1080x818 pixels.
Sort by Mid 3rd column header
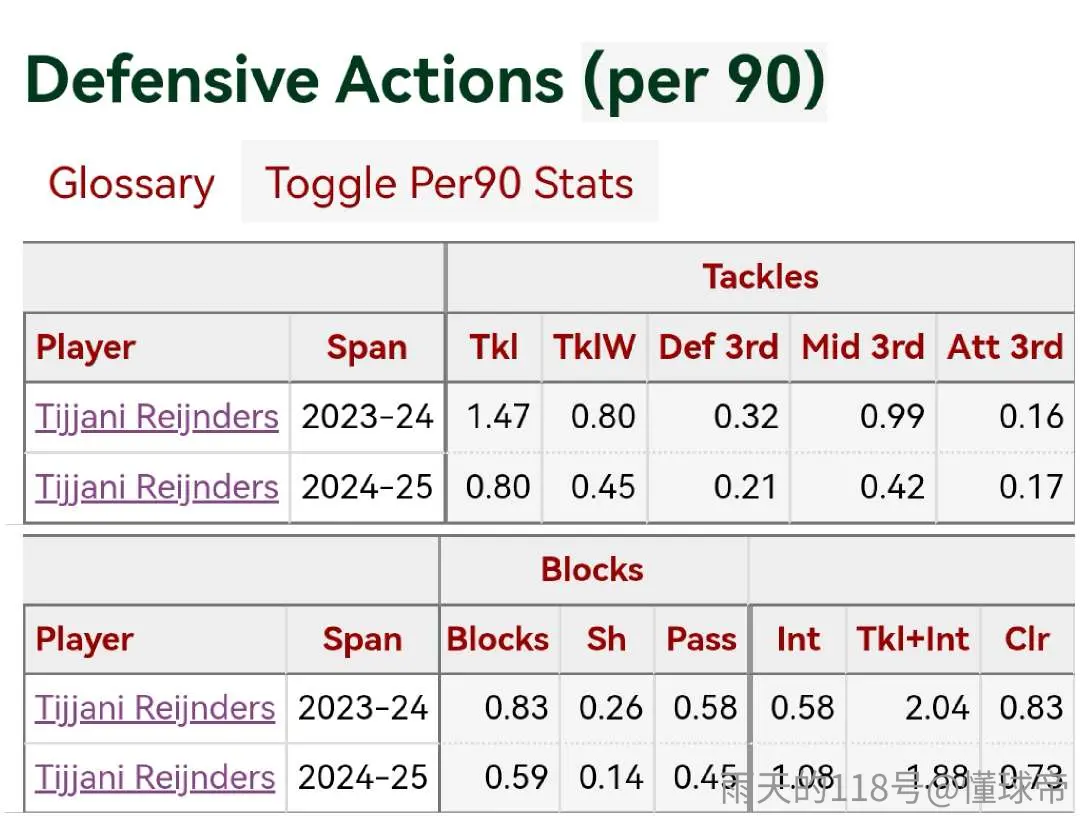[863, 347]
